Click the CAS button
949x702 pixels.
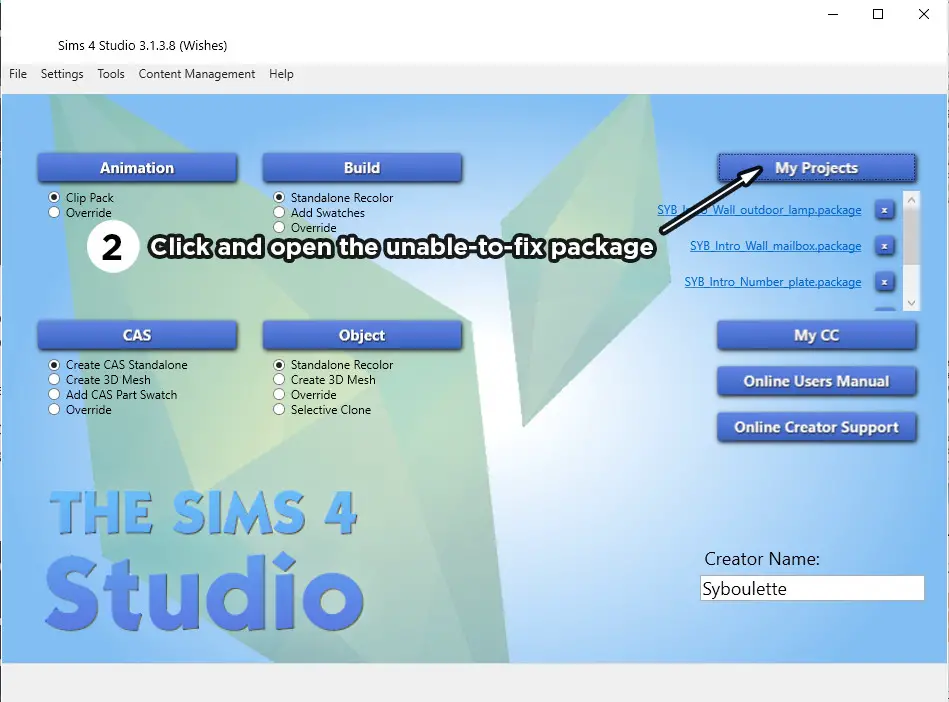[x=137, y=335]
